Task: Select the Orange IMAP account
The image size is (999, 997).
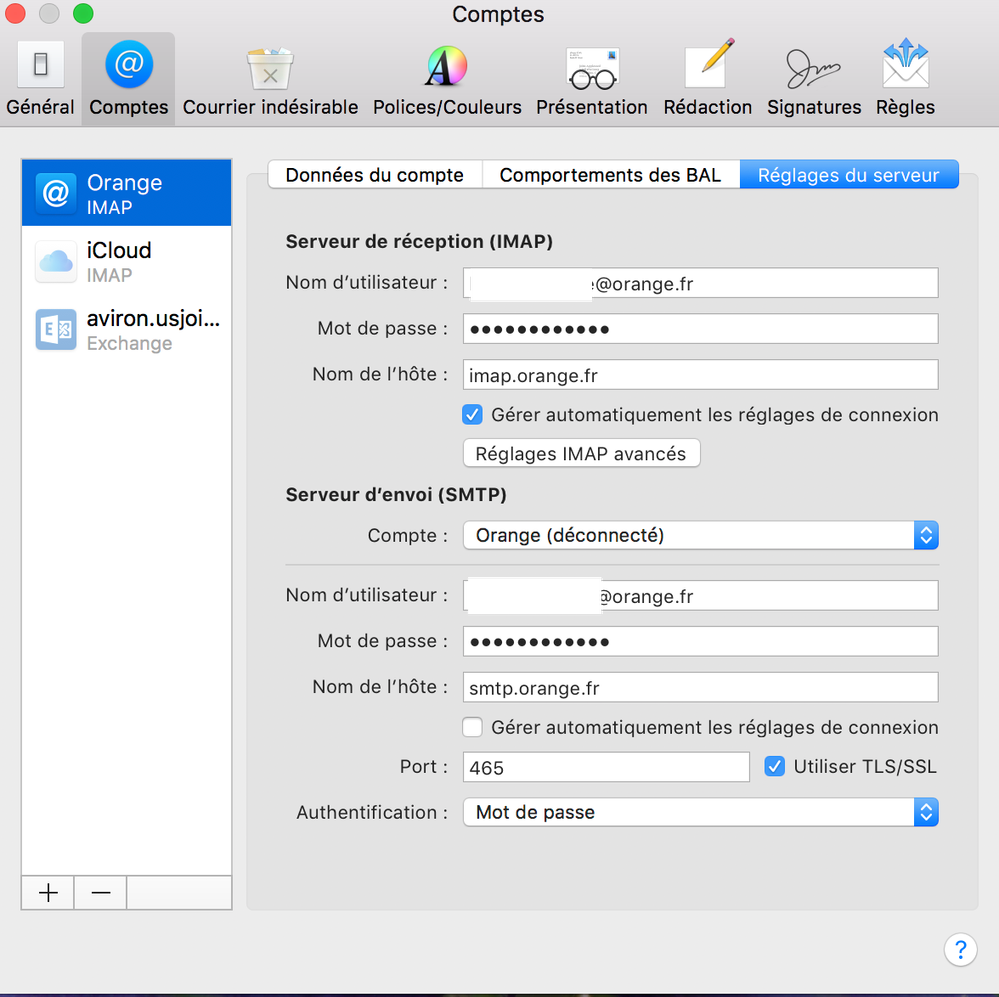Action: tap(126, 193)
